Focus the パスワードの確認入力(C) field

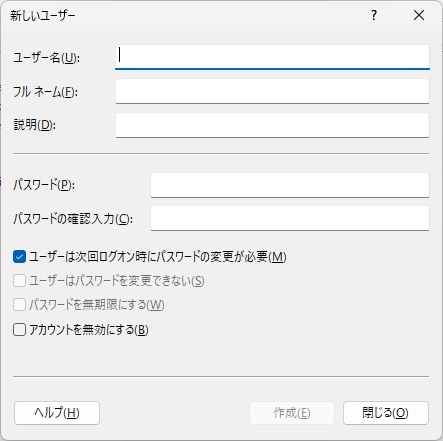click(290, 218)
